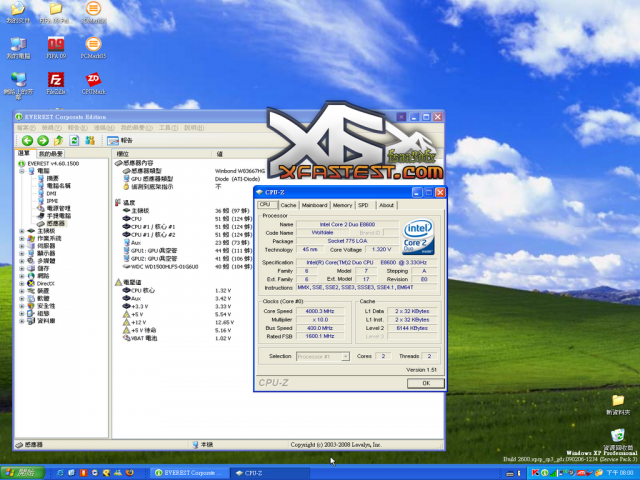The image size is (640, 480).
Task: Click the Refresh icon in EVEREST toolbar
Action: point(74,140)
